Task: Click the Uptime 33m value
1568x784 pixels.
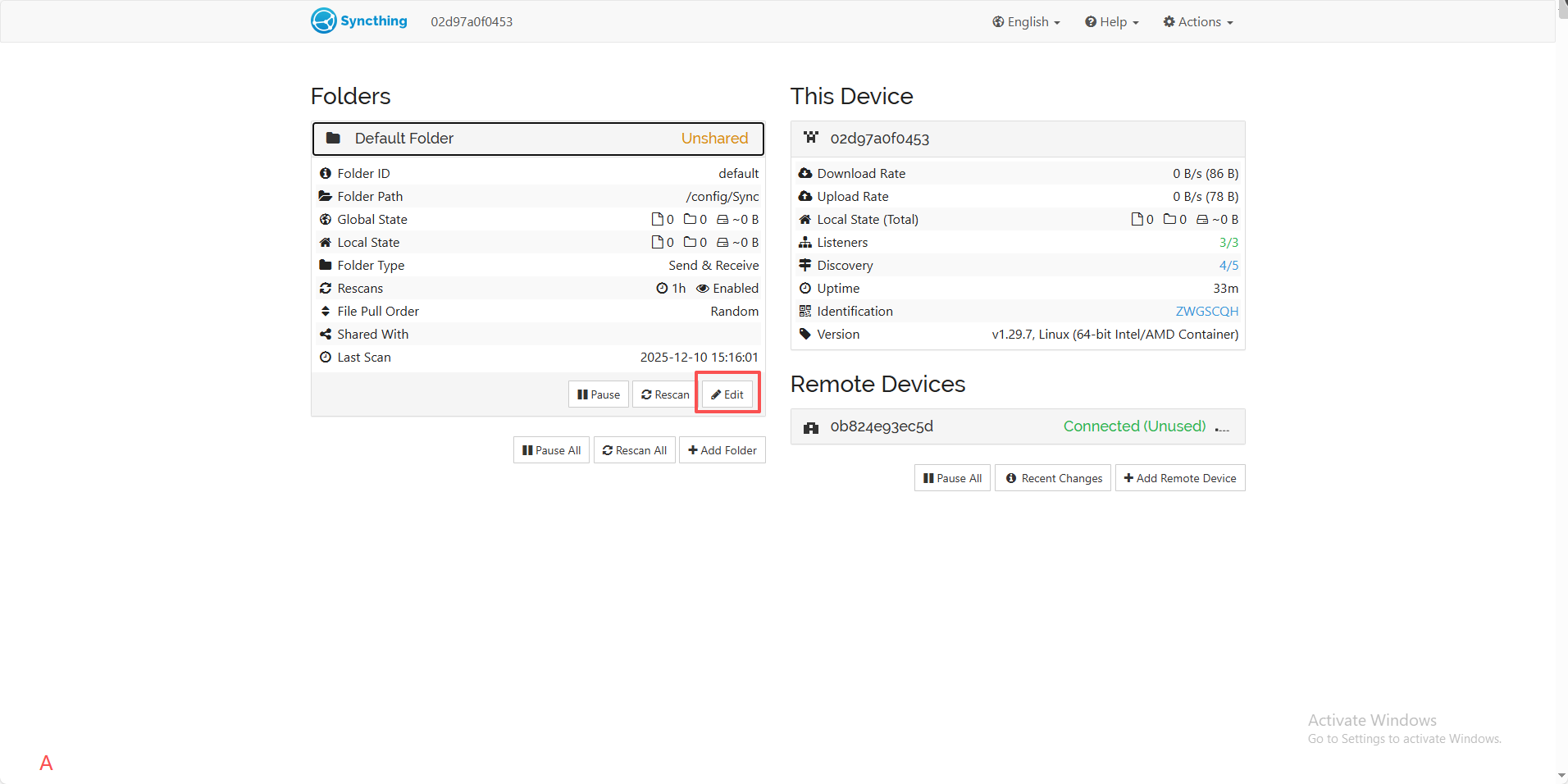Action: (1226, 288)
